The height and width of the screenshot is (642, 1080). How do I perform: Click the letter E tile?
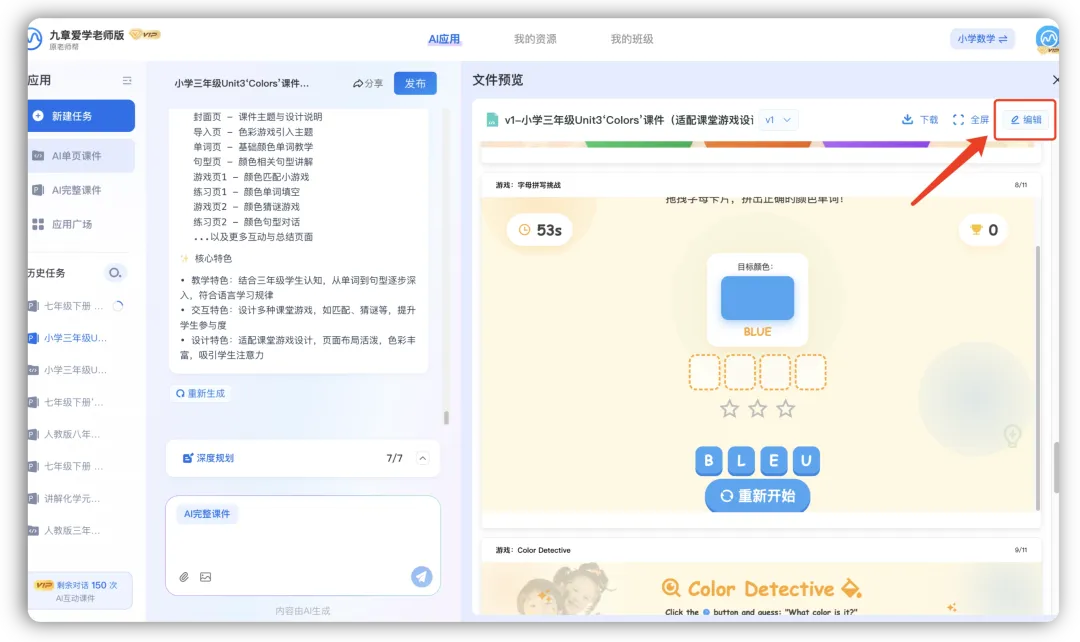point(773,461)
